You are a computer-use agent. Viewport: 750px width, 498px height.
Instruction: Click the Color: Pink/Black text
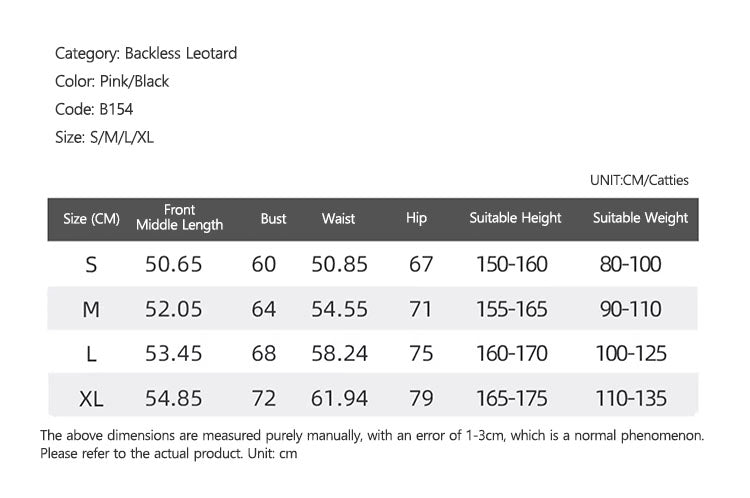[x=112, y=81]
